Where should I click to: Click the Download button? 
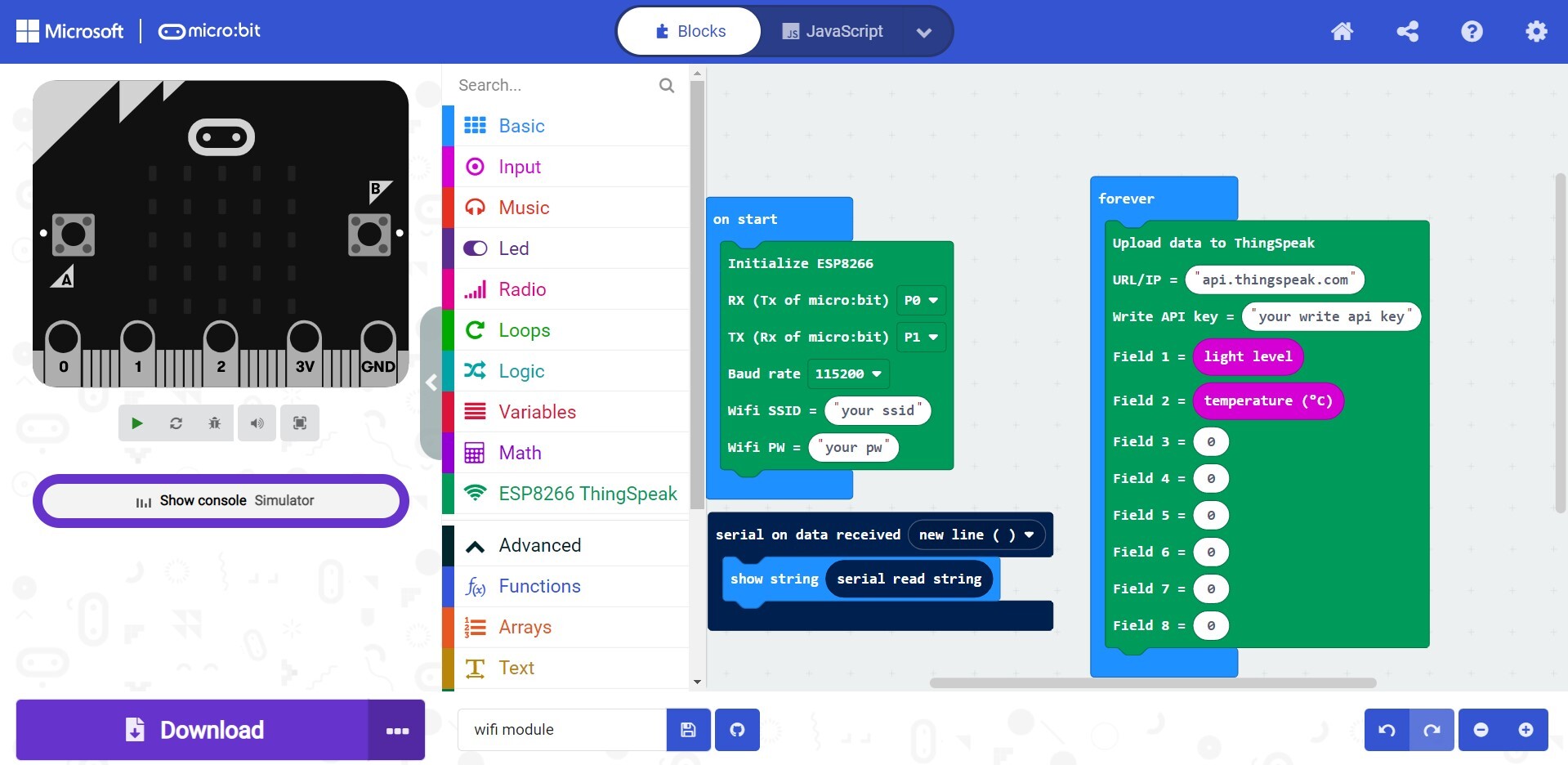(192, 730)
